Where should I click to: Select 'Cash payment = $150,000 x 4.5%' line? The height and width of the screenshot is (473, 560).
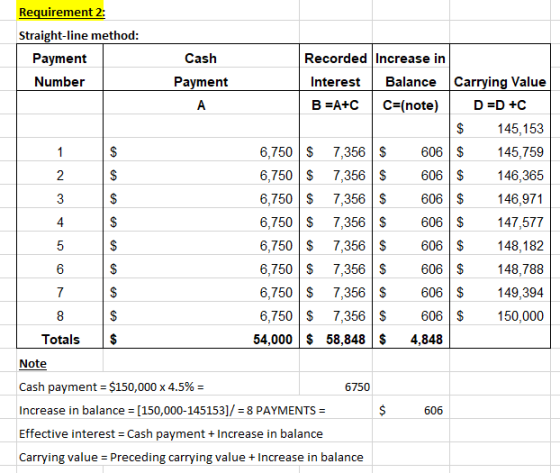coord(111,387)
